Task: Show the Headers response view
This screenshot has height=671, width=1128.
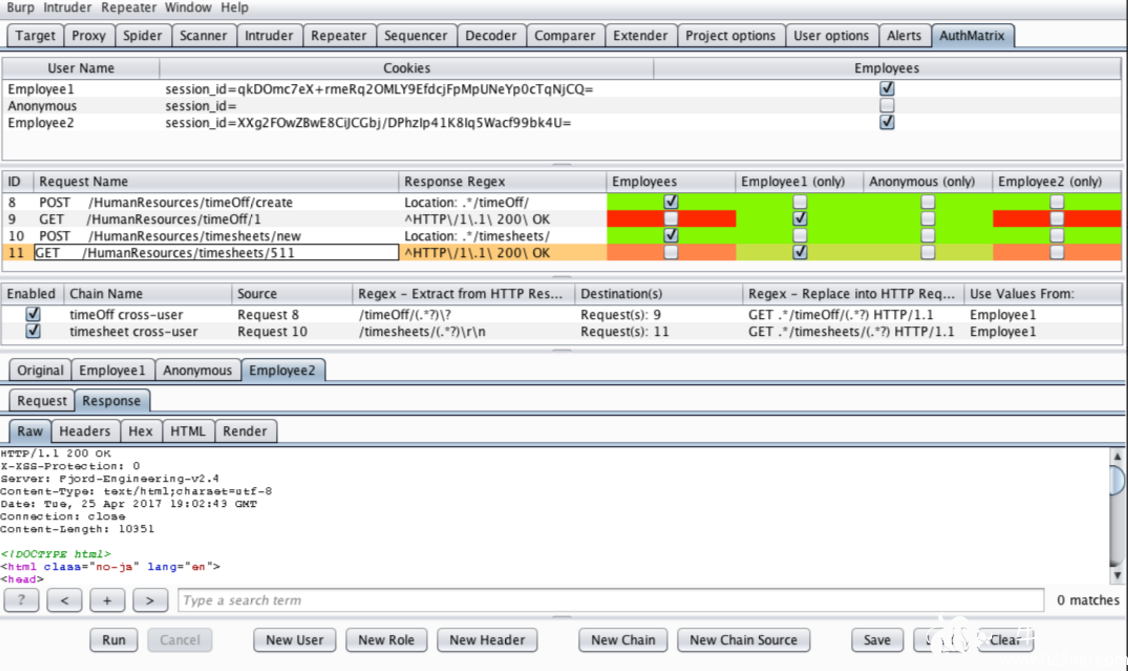Action: (85, 431)
